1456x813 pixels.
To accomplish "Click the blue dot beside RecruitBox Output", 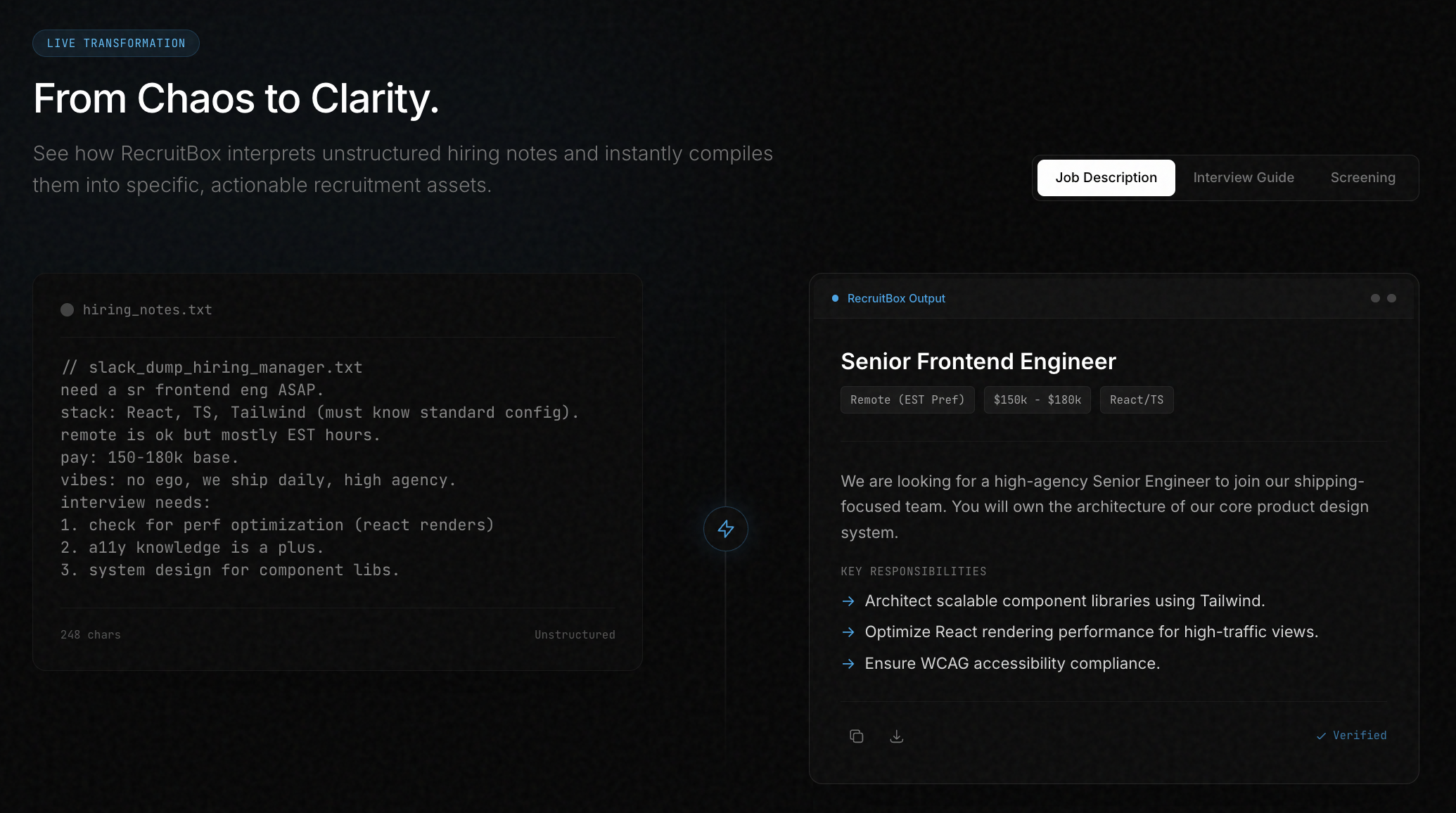I will pyautogui.click(x=835, y=298).
